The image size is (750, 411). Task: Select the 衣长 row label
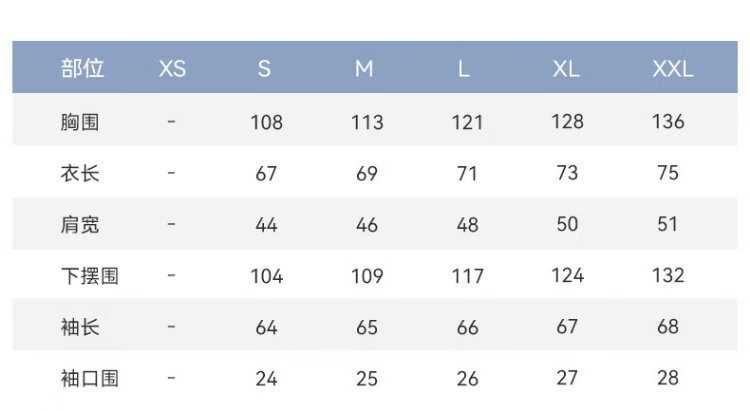pos(80,173)
